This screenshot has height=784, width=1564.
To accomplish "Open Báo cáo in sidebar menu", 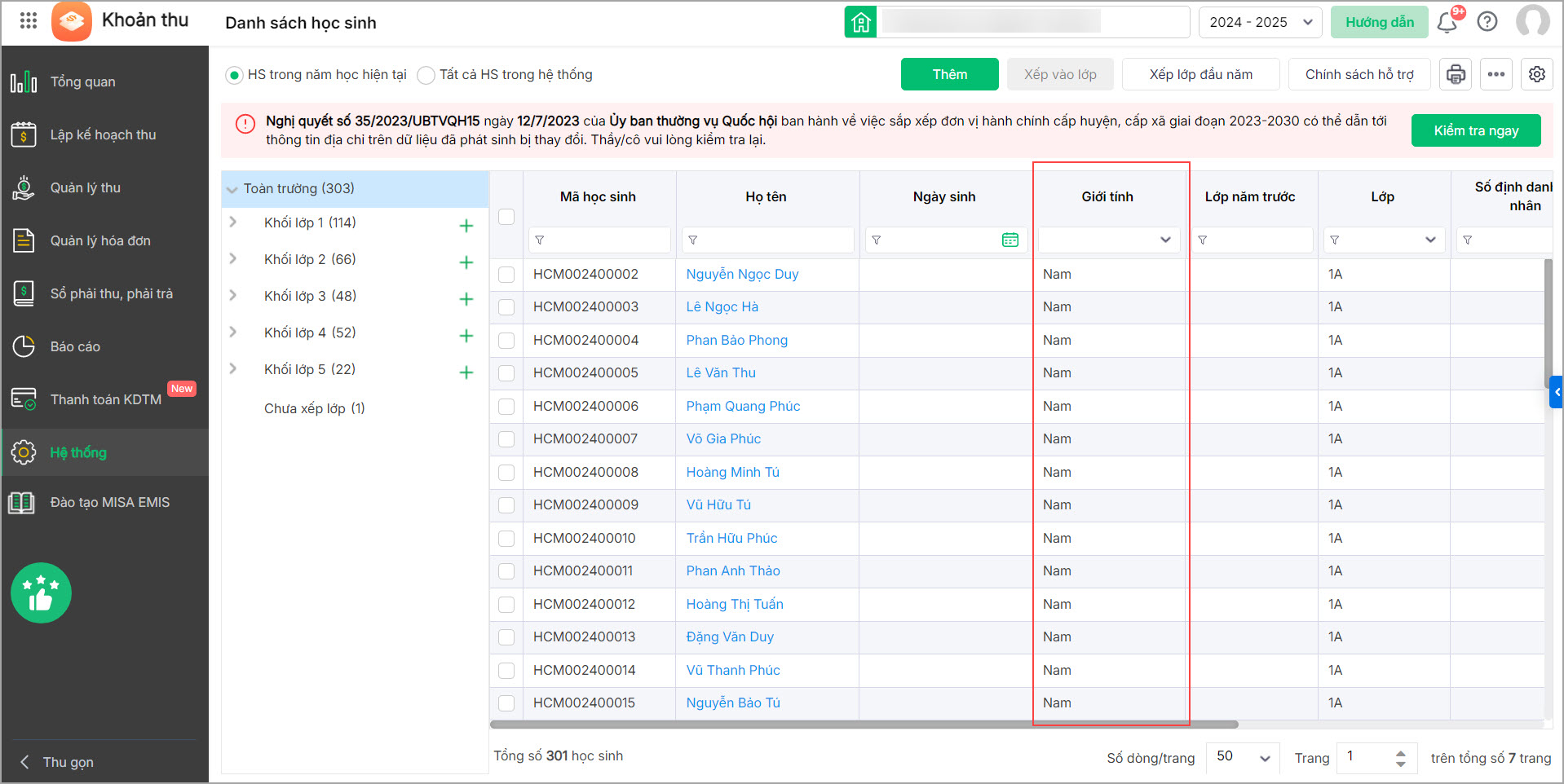I will [75, 346].
